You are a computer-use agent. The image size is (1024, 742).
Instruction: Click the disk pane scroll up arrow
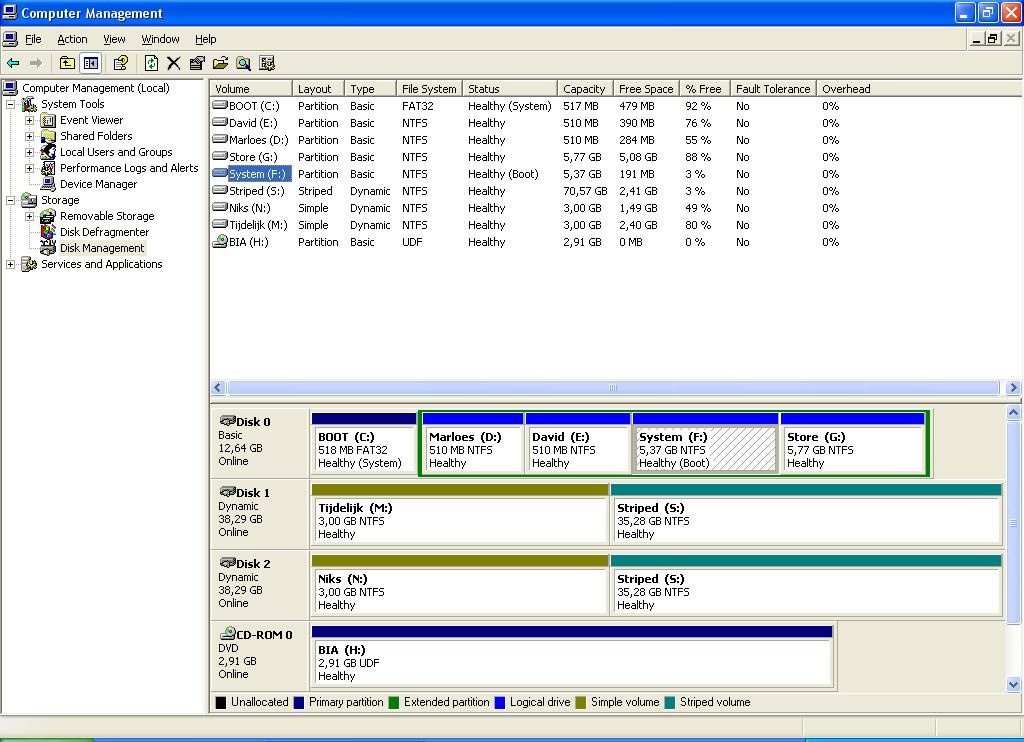tap(1013, 412)
